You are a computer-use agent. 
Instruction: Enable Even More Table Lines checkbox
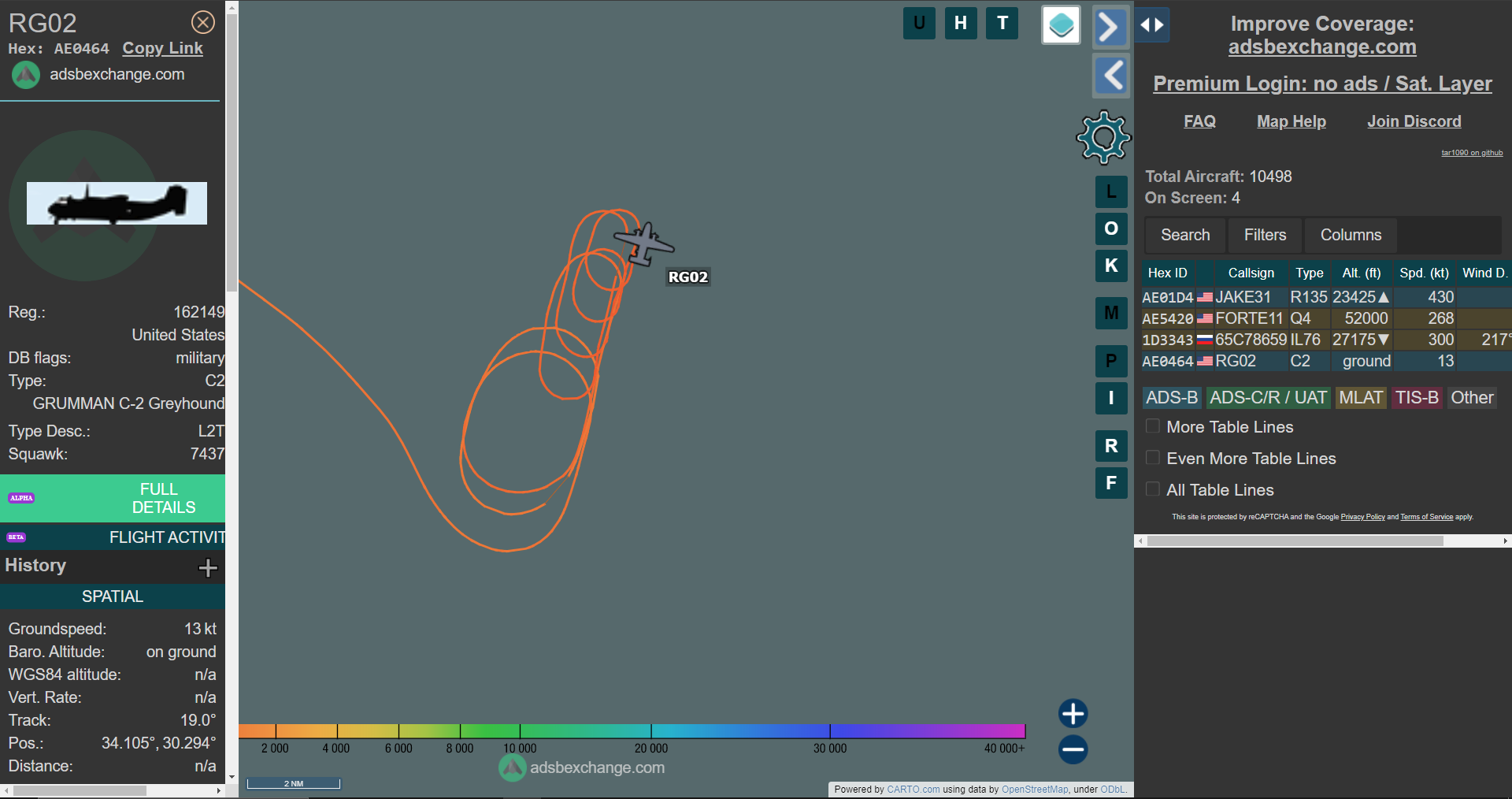coord(1153,458)
